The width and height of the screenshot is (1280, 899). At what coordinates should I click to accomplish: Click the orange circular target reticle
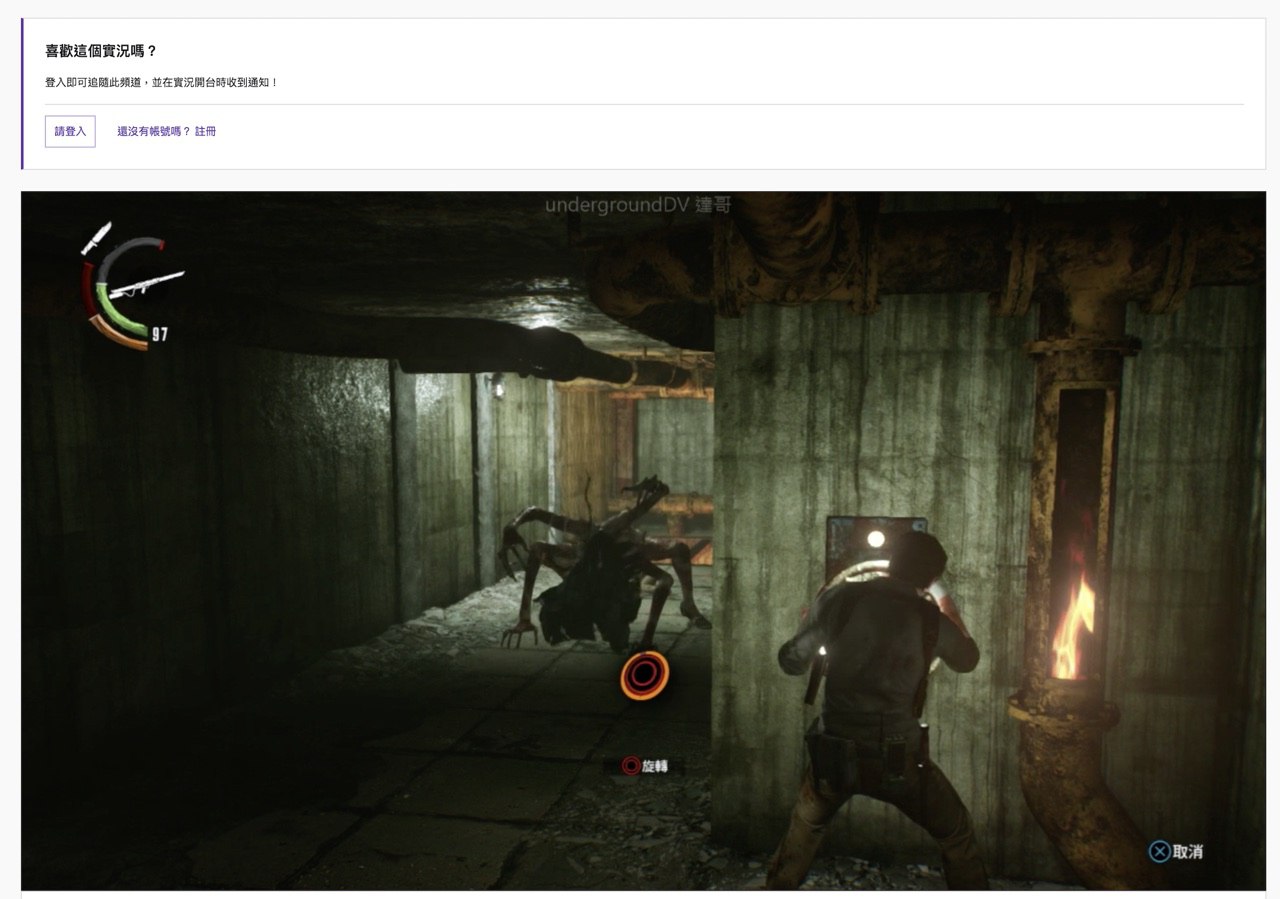pos(644,675)
